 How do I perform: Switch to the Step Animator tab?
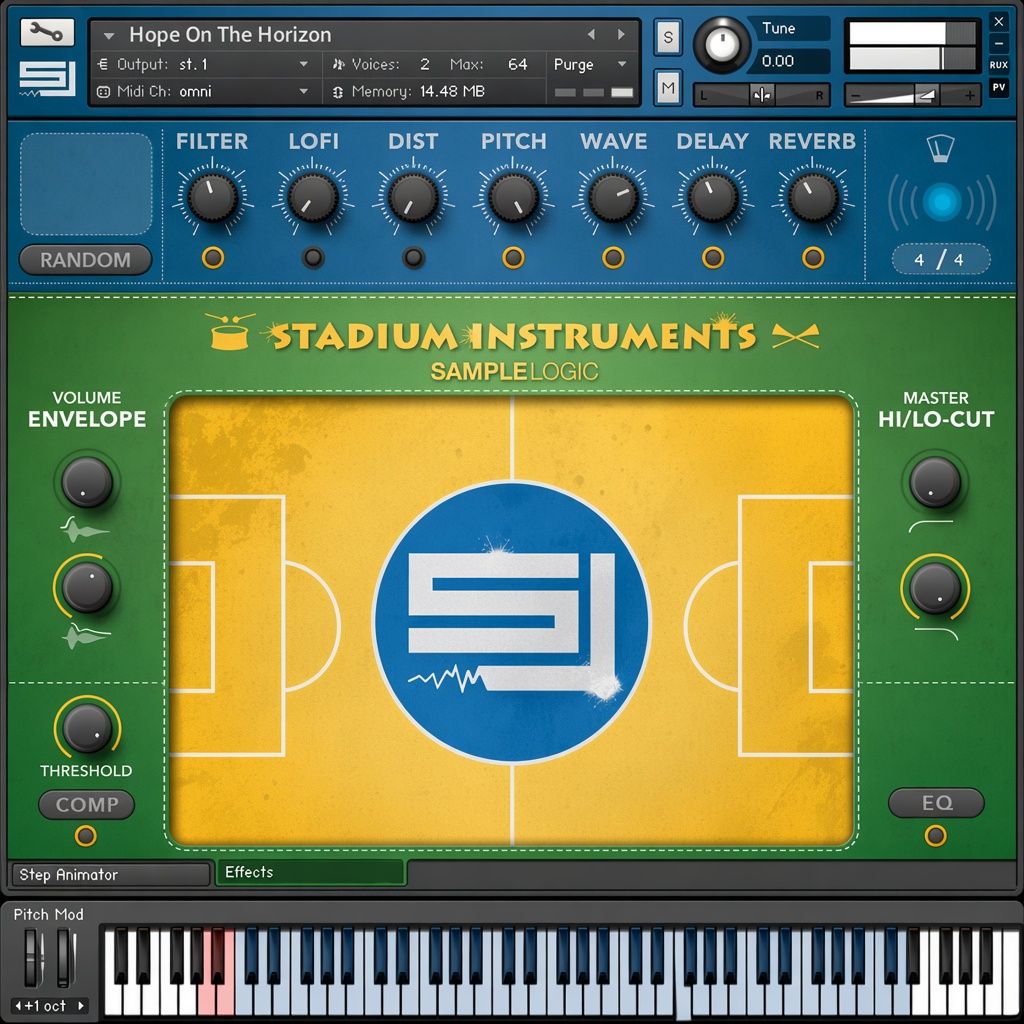coord(110,874)
